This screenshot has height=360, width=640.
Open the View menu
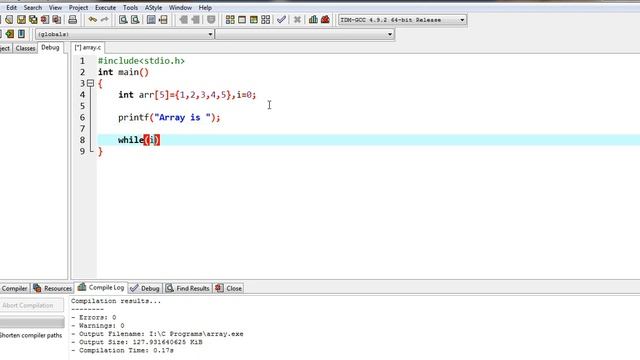tap(55, 7)
